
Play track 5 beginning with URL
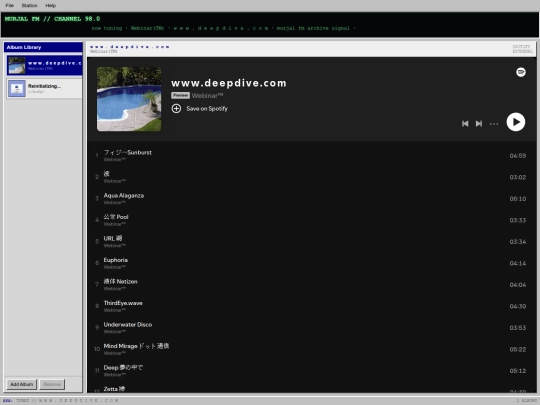312,241
